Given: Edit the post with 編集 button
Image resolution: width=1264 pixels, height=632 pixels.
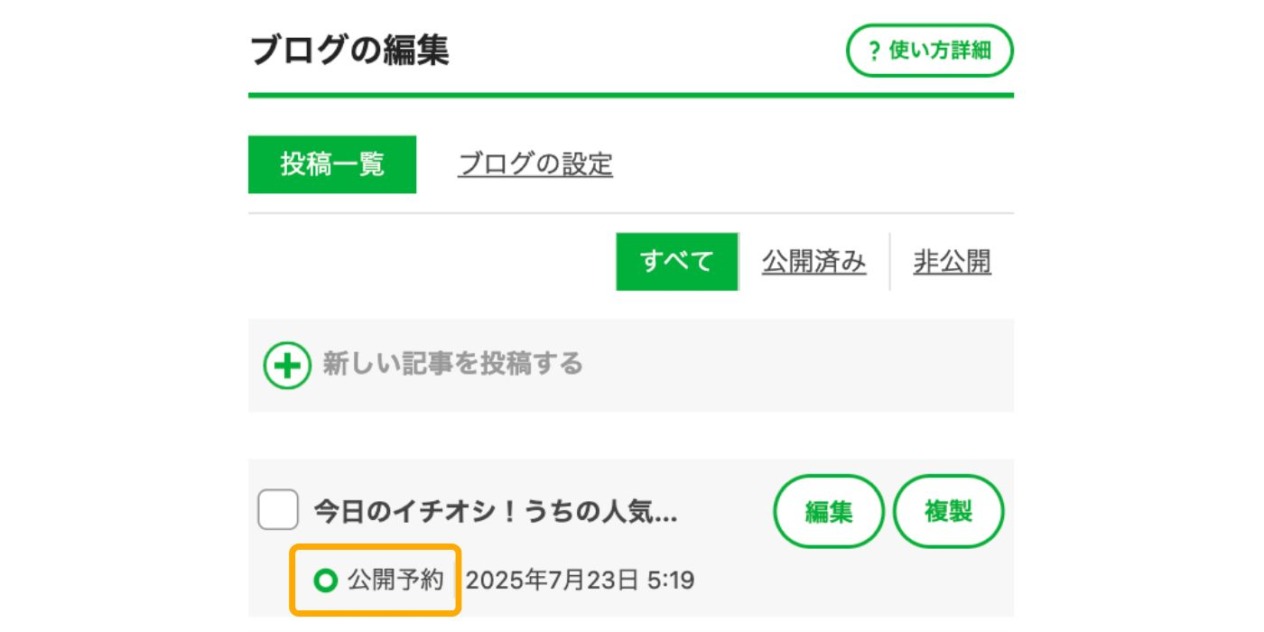Looking at the screenshot, I should 829,511.
